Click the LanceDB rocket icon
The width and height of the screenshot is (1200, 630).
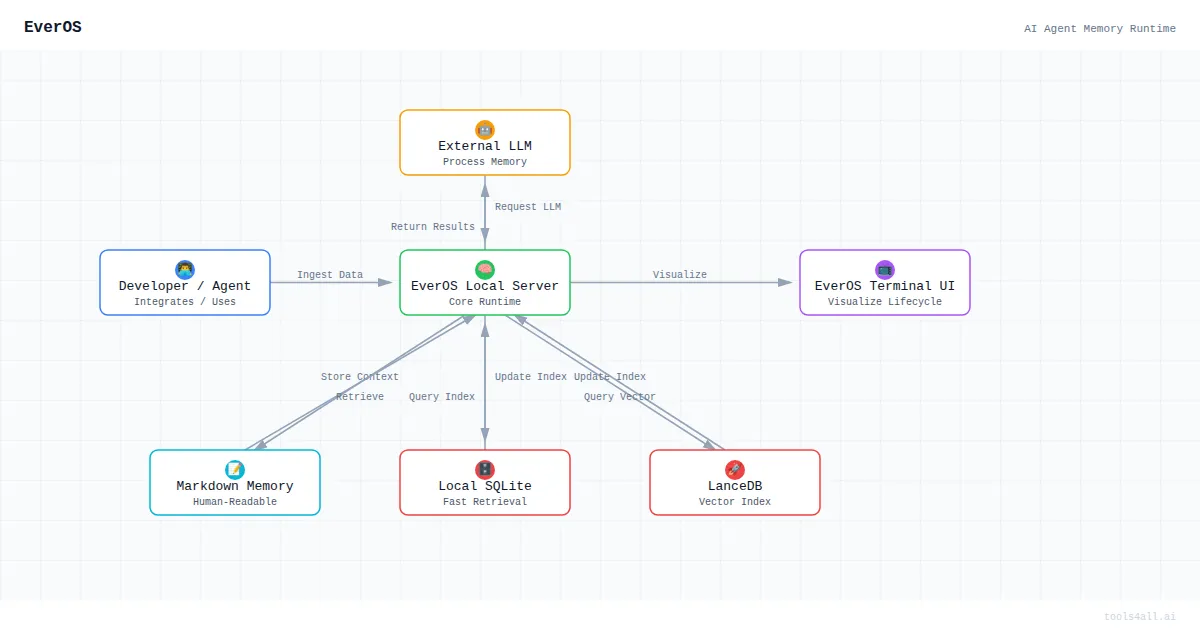(x=735, y=469)
